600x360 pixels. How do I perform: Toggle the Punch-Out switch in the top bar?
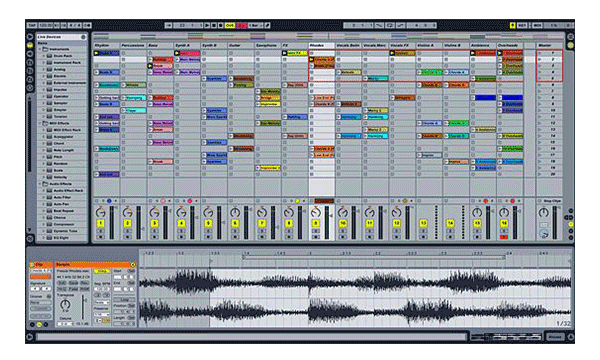[400, 25]
